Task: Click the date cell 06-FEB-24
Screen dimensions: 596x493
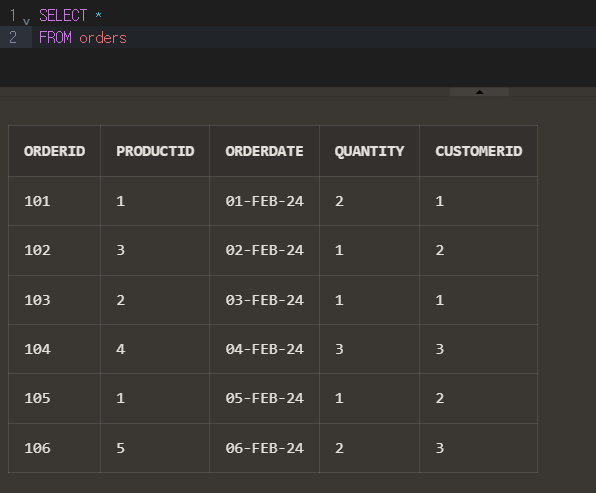Action: (x=264, y=448)
